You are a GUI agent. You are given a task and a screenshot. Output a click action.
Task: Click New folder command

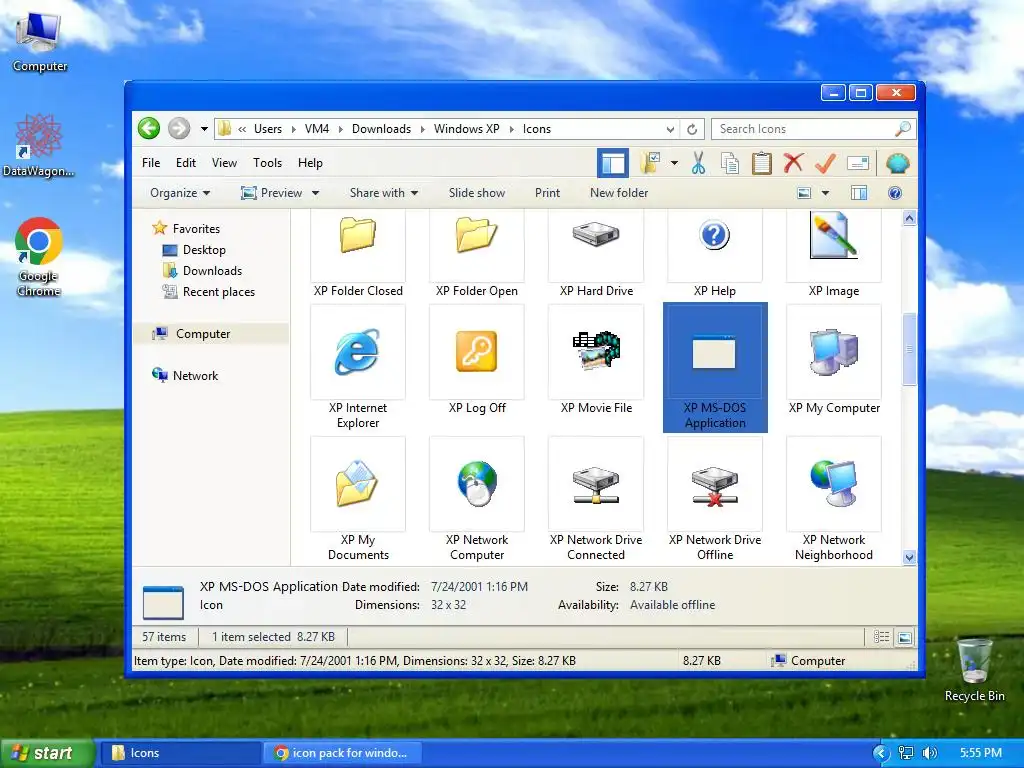pyautogui.click(x=619, y=193)
